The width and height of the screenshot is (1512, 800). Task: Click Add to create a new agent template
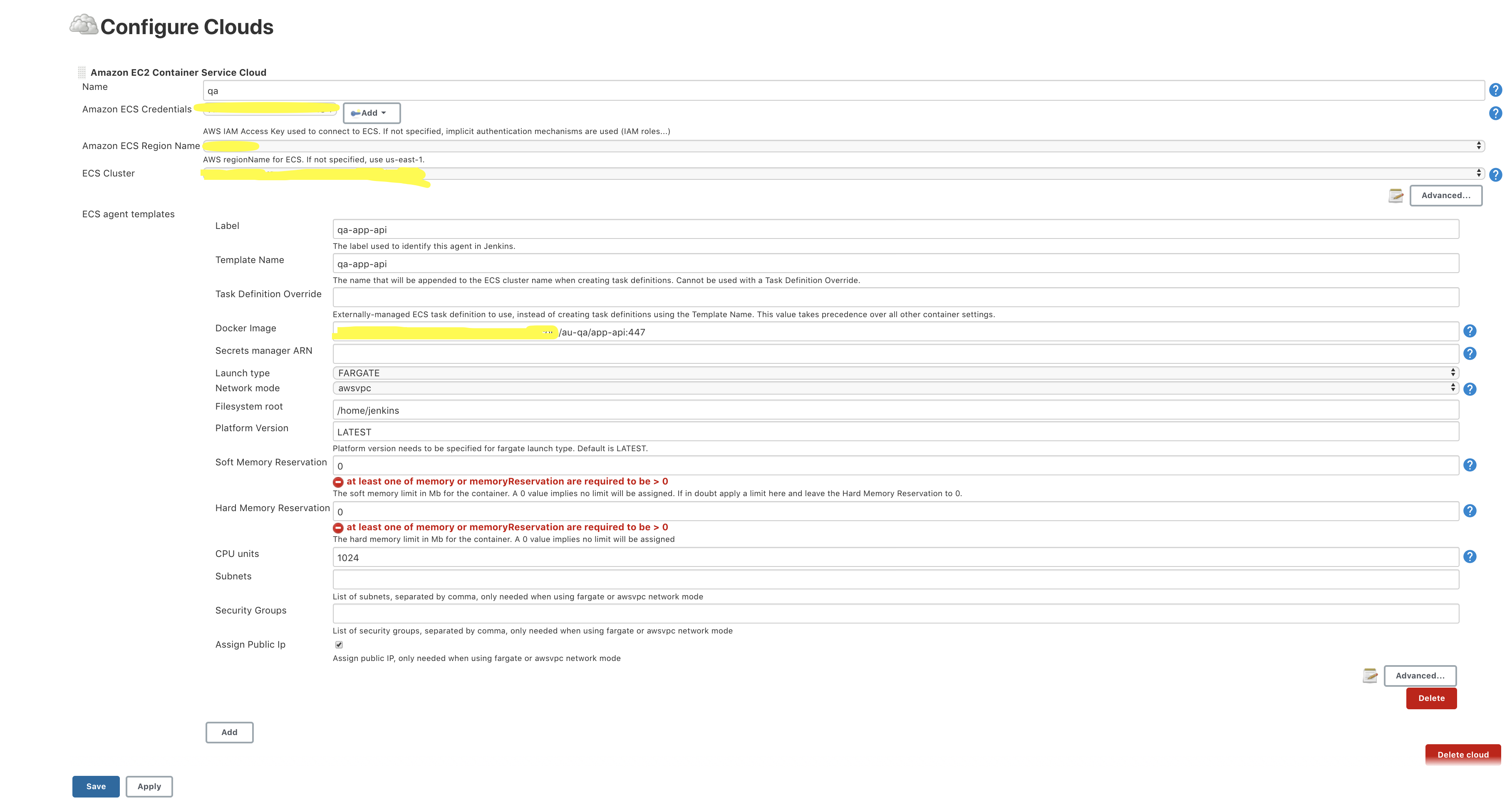[229, 732]
